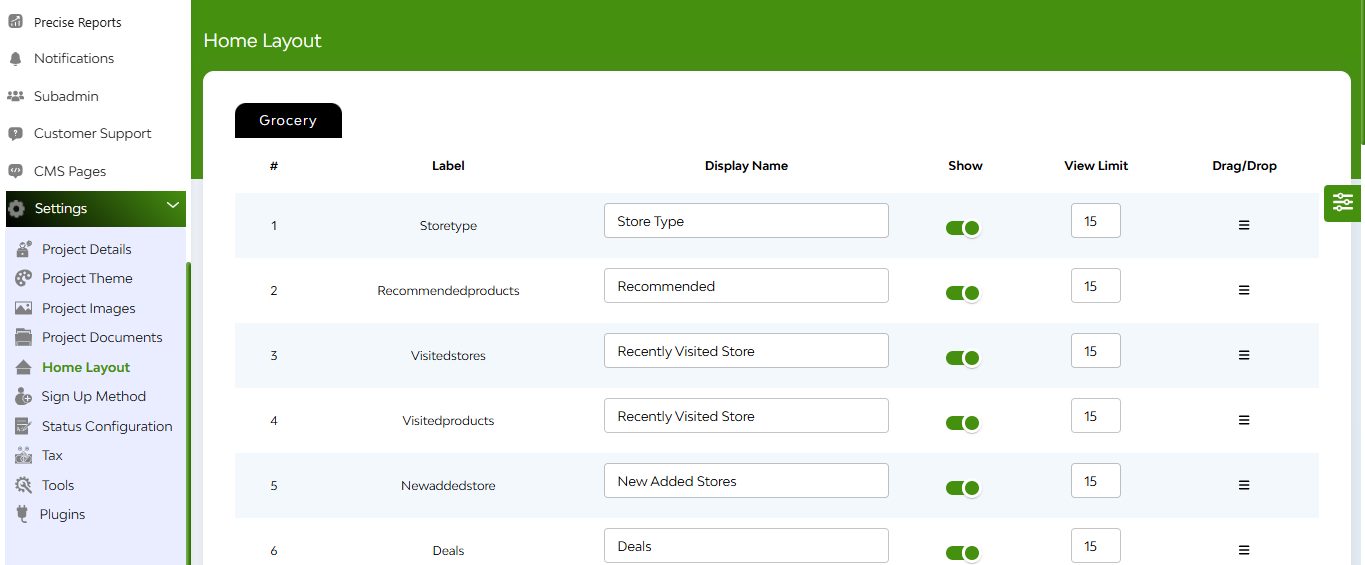Open Sign Up Method settings
The height and width of the screenshot is (565, 1365).
[94, 396]
